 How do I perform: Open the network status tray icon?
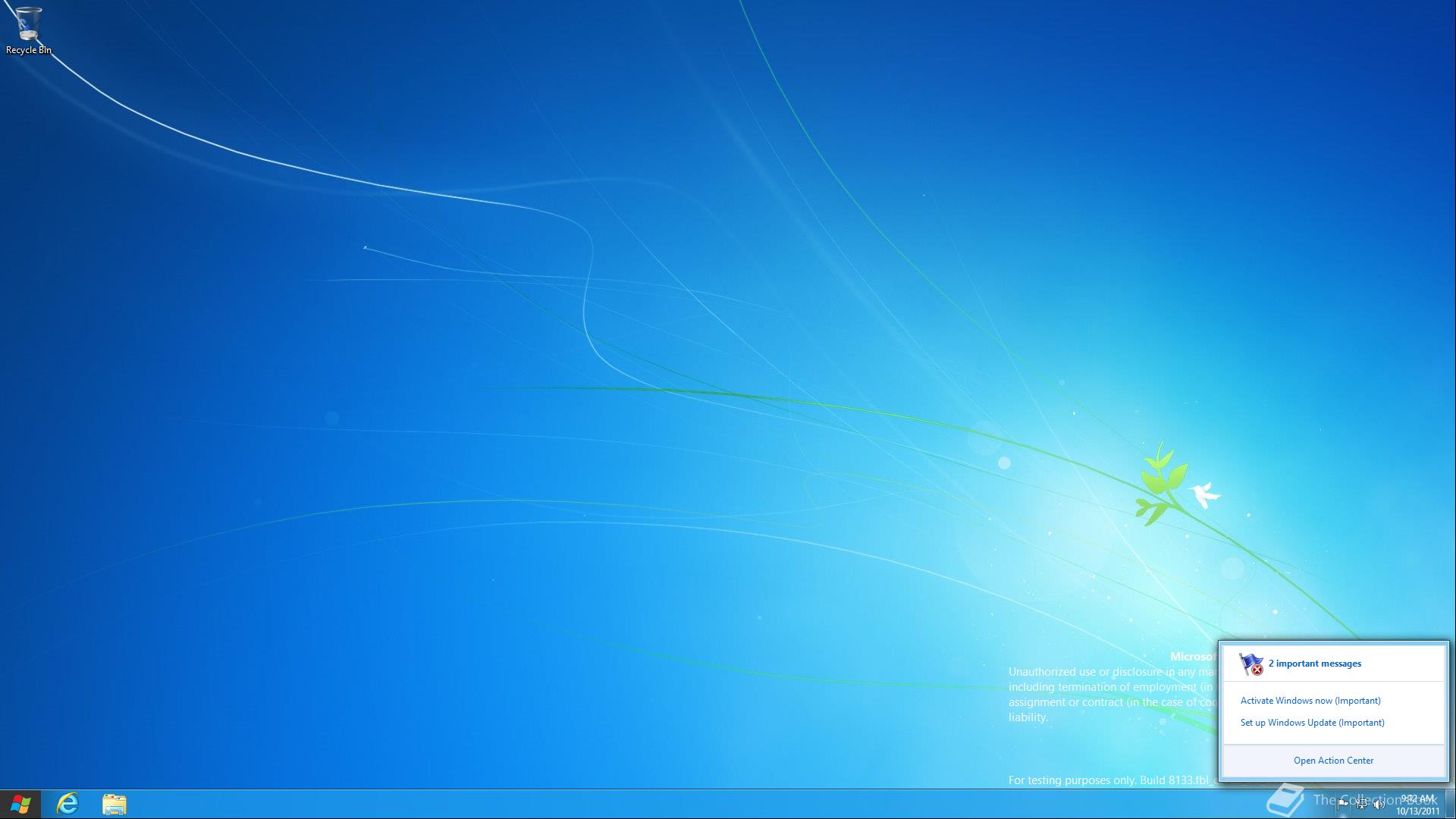point(1361,804)
